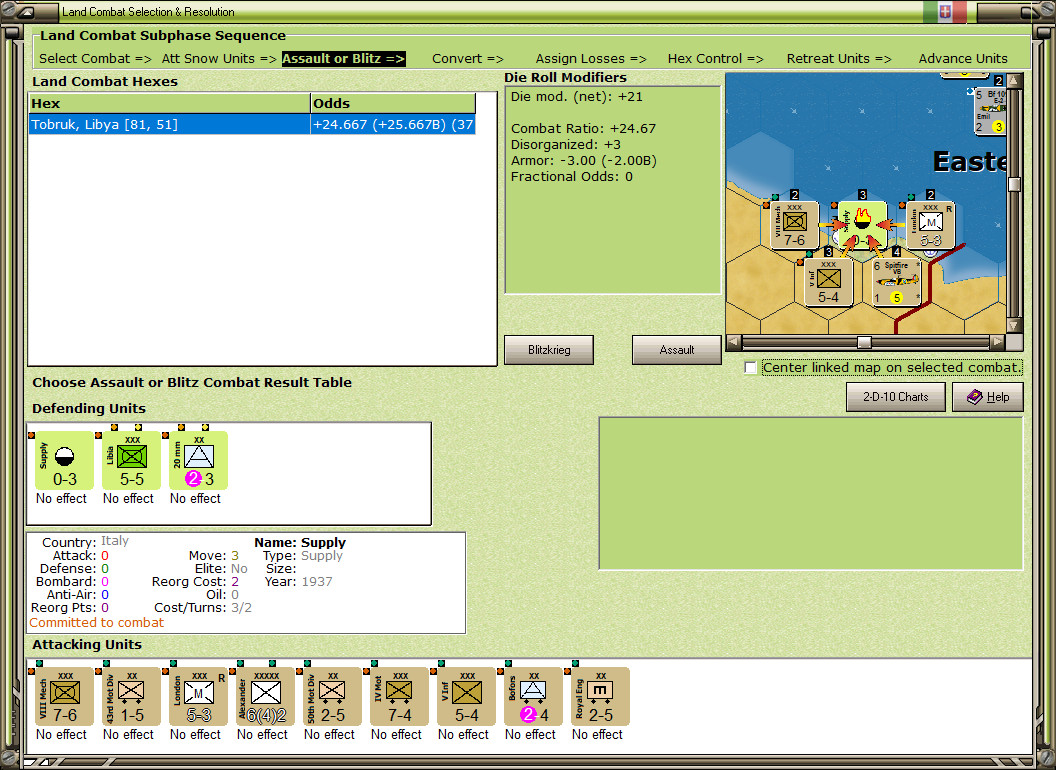This screenshot has height=770, width=1056.
Task: Select the Royal Eng 2-5 attacking unit
Action: coord(600,697)
